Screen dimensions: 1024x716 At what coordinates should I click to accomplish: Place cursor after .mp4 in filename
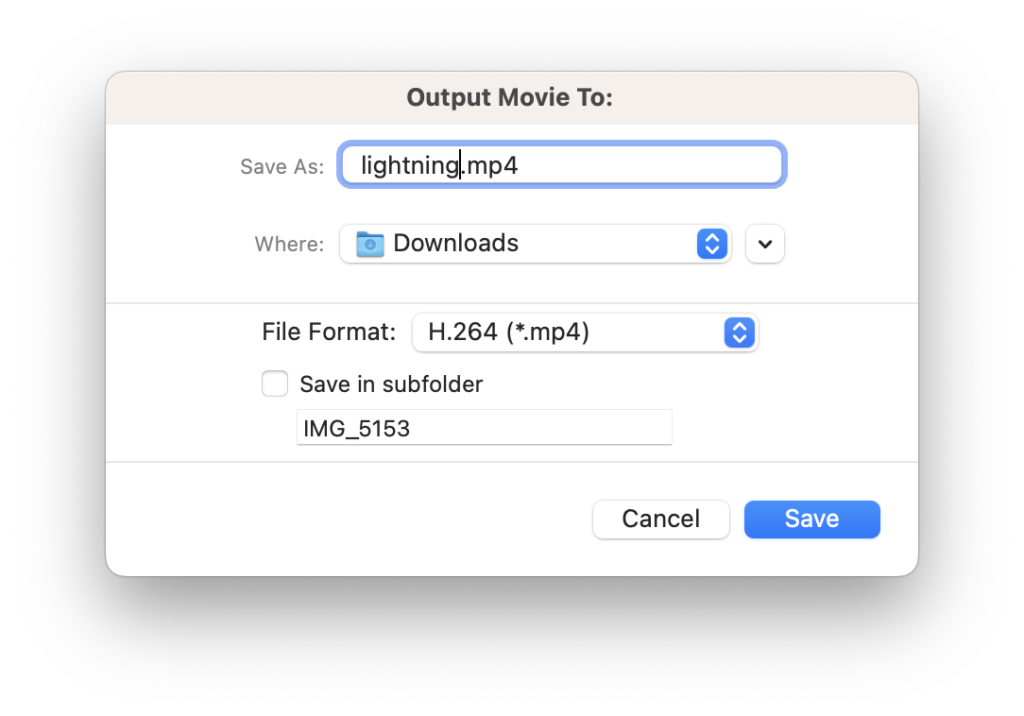click(519, 165)
